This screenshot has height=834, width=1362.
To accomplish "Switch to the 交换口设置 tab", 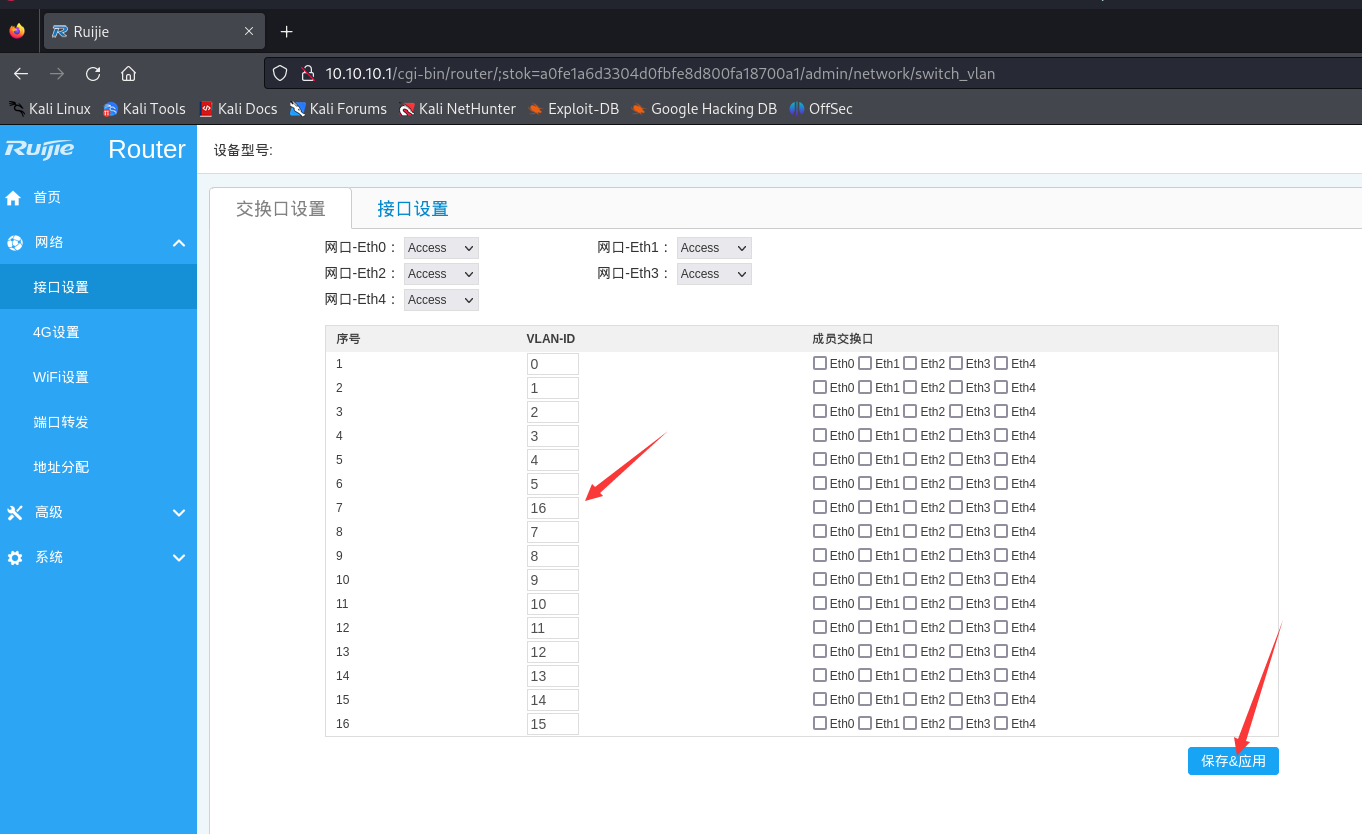I will coord(281,208).
